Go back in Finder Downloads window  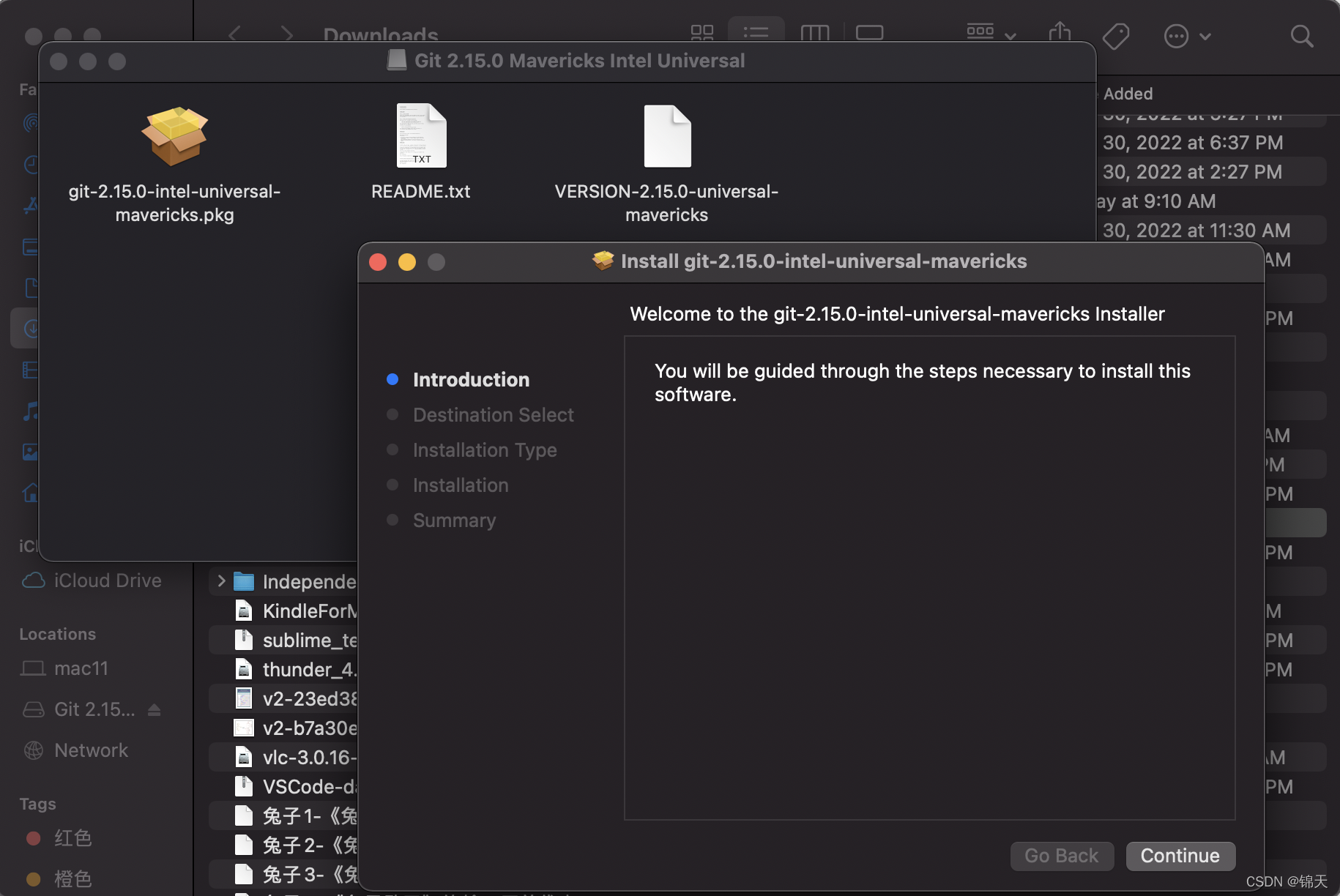[x=234, y=34]
